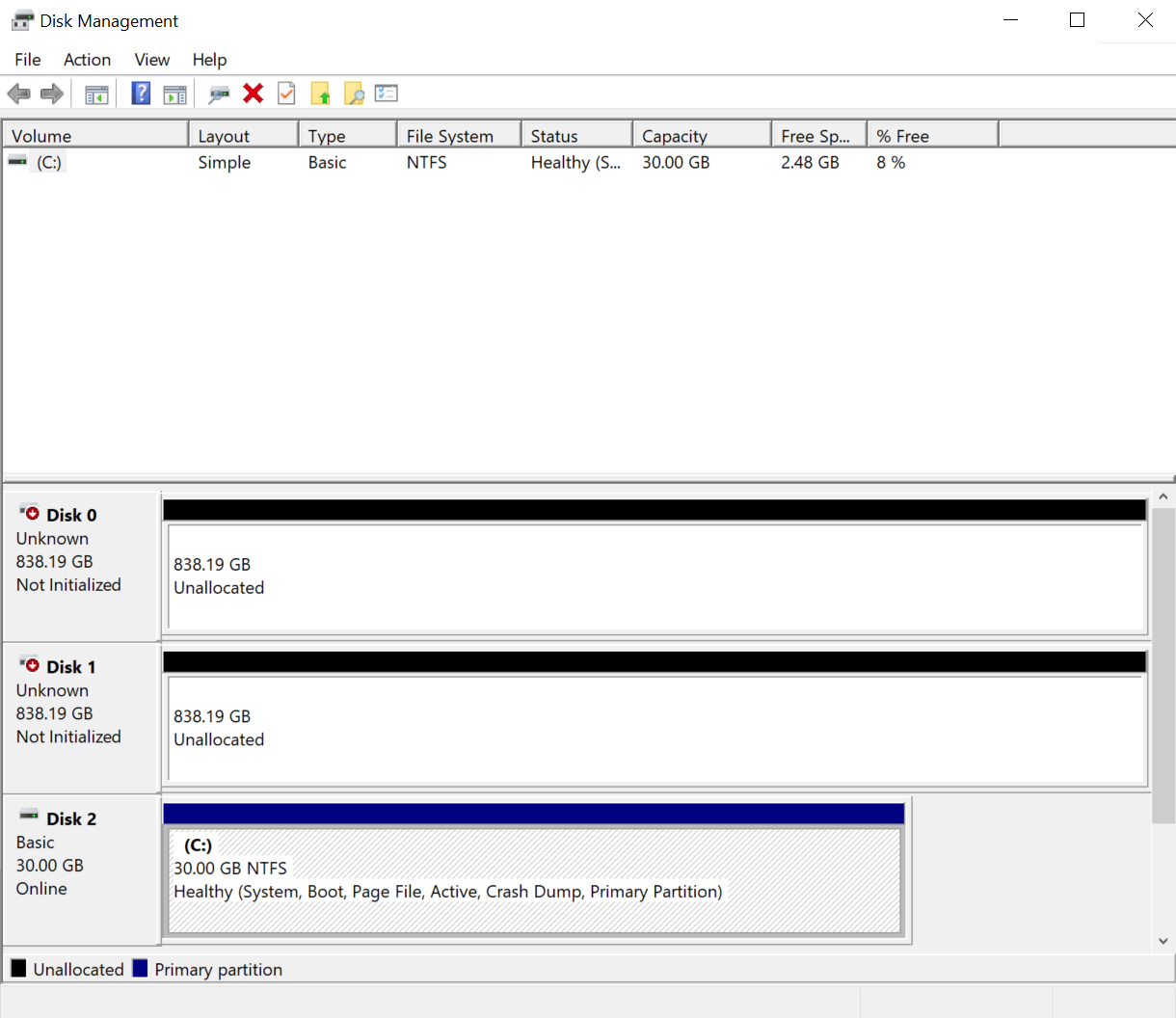The height and width of the screenshot is (1018, 1176).
Task: Select Disk 1 unallocated 838.19 GB space
Action: tap(655, 729)
